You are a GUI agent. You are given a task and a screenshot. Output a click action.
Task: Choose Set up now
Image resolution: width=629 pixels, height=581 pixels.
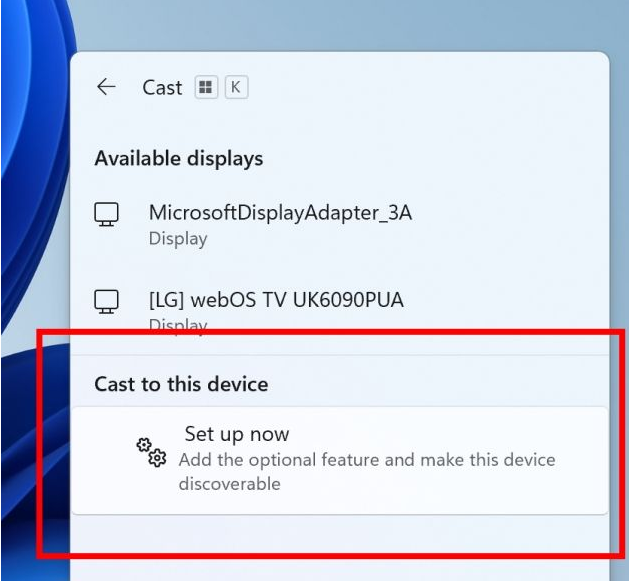[237, 434]
